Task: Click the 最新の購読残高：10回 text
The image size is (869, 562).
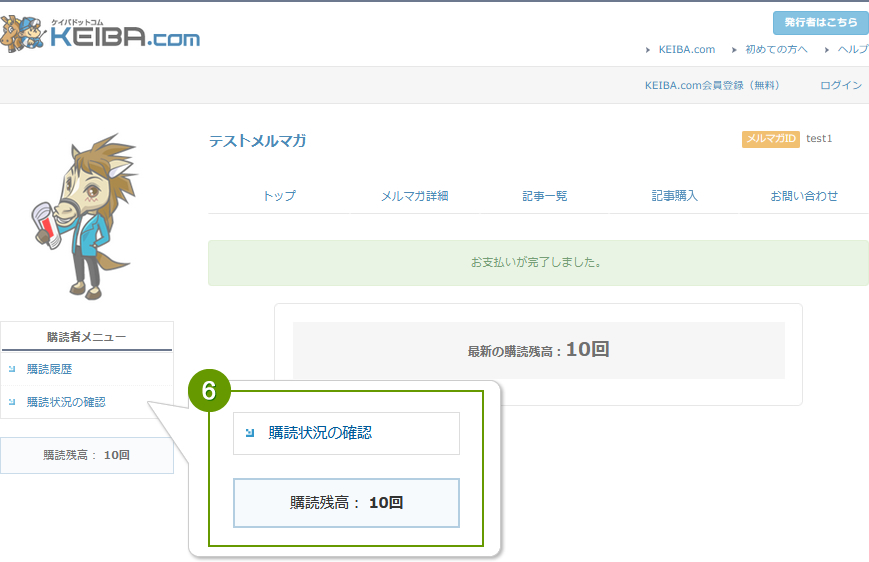Action: point(538,350)
